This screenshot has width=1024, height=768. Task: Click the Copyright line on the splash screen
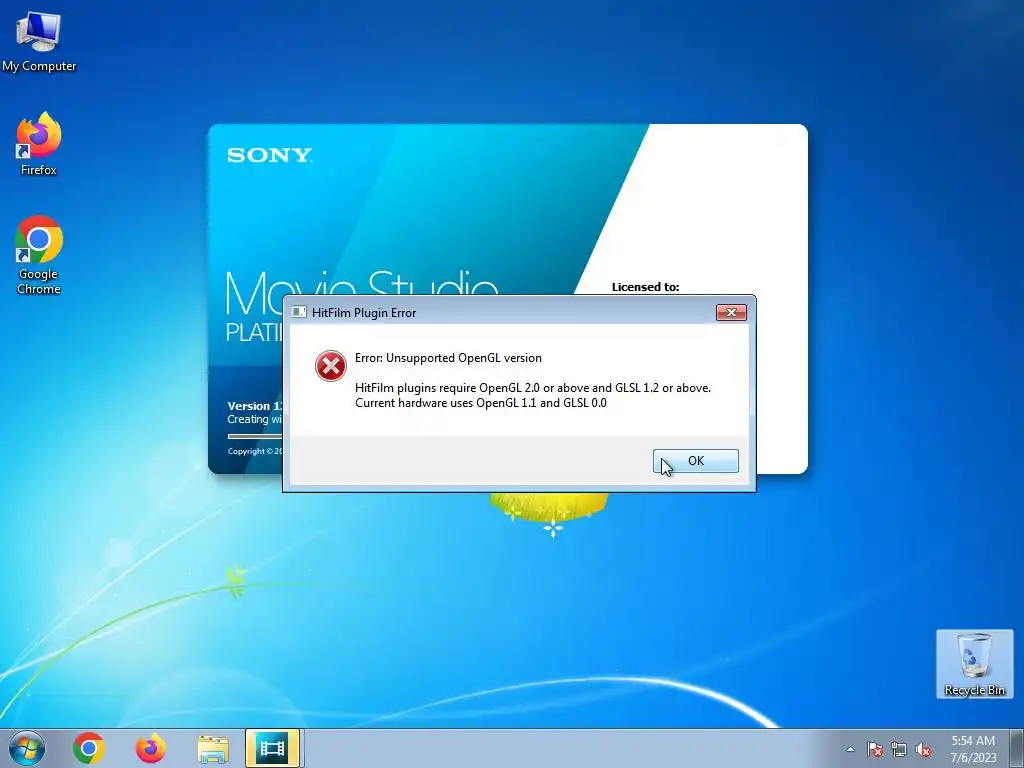click(255, 451)
